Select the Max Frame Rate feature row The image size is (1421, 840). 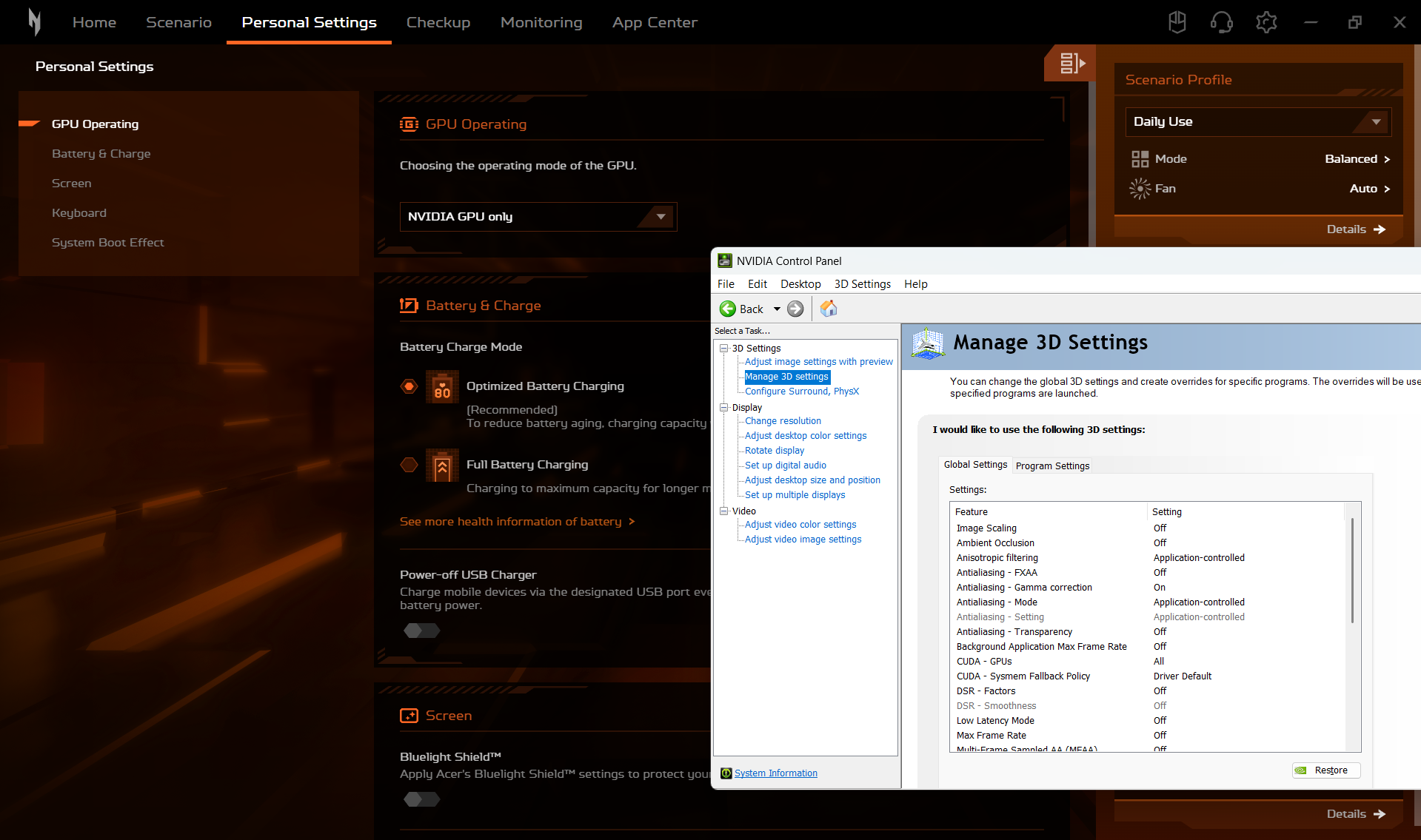tap(1148, 736)
